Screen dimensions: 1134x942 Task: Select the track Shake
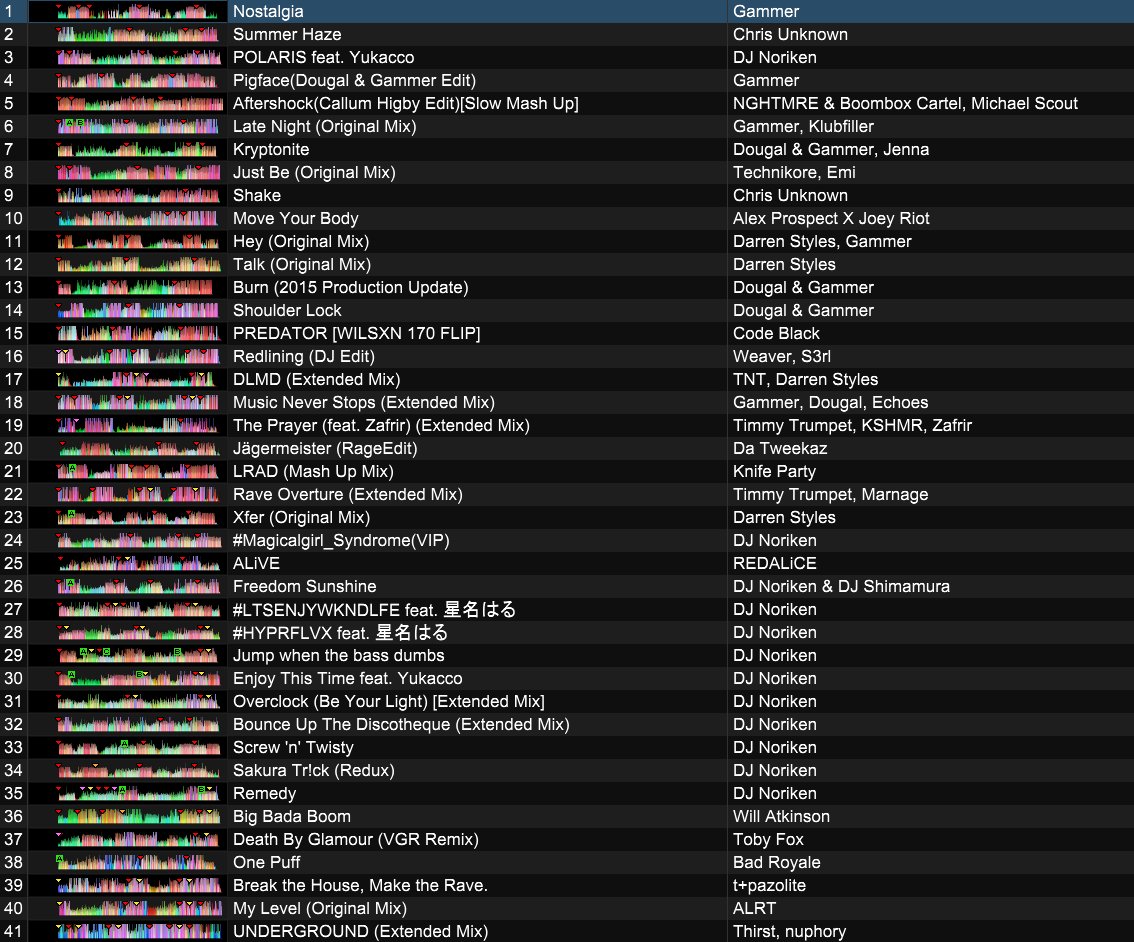click(257, 195)
